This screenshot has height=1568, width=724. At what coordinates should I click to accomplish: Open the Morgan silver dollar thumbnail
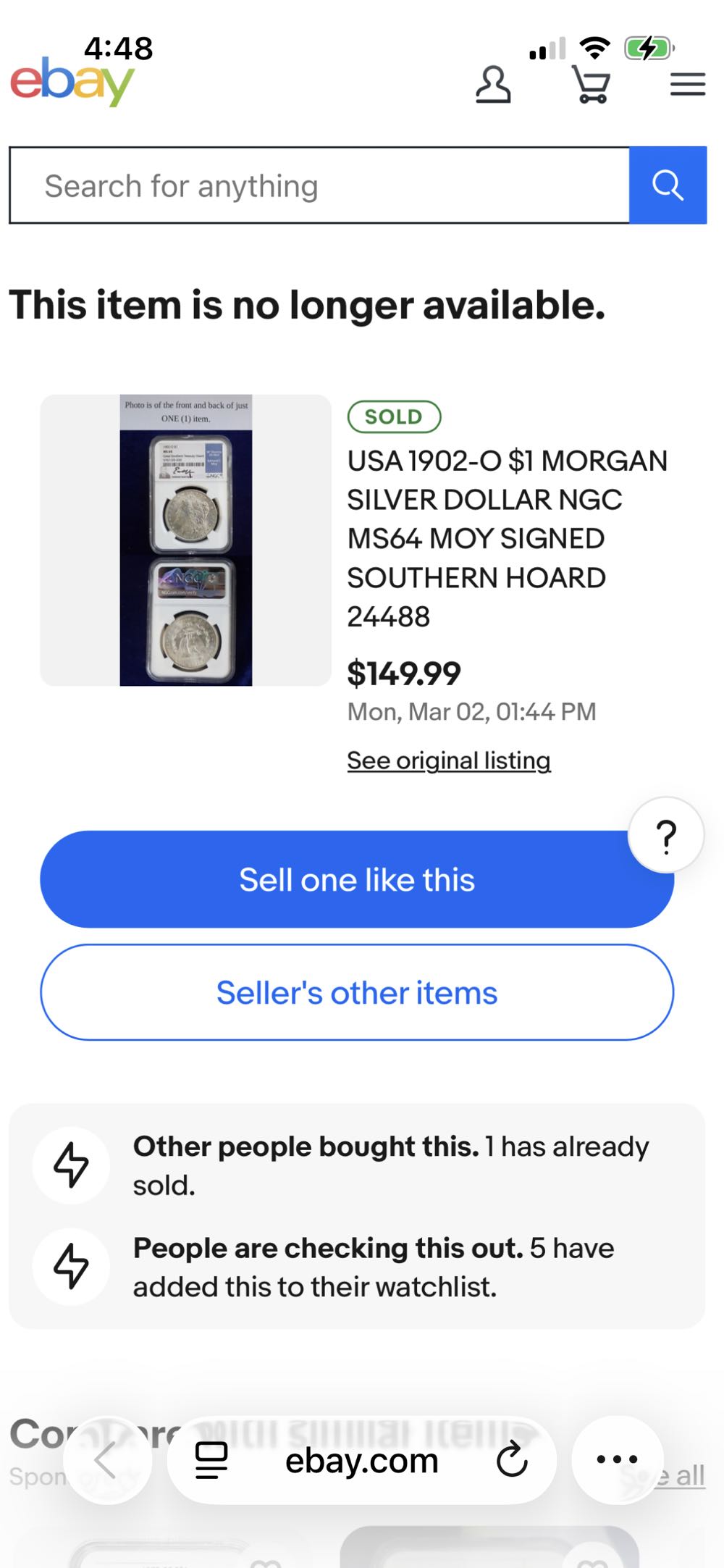[x=186, y=540]
